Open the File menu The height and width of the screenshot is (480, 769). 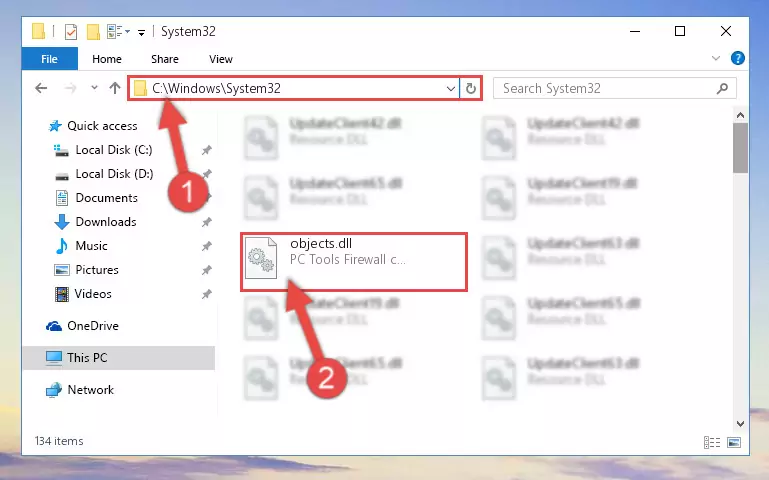pos(50,59)
